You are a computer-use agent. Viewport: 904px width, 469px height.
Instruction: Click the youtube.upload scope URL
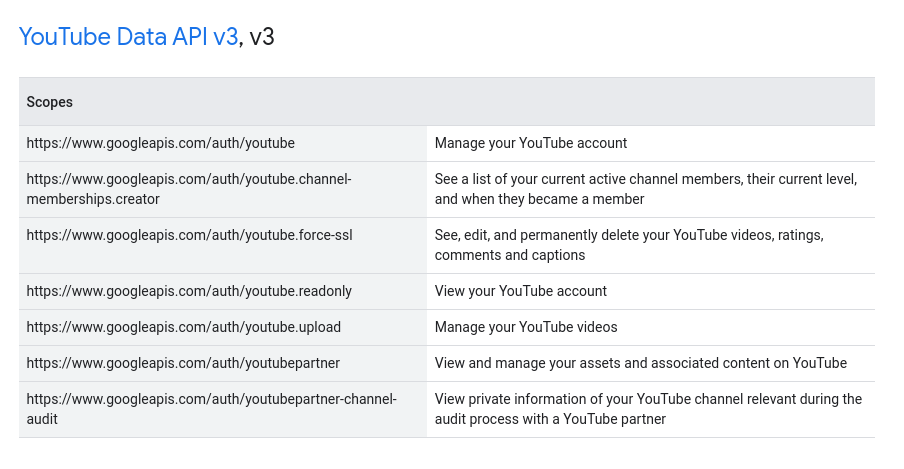(183, 327)
